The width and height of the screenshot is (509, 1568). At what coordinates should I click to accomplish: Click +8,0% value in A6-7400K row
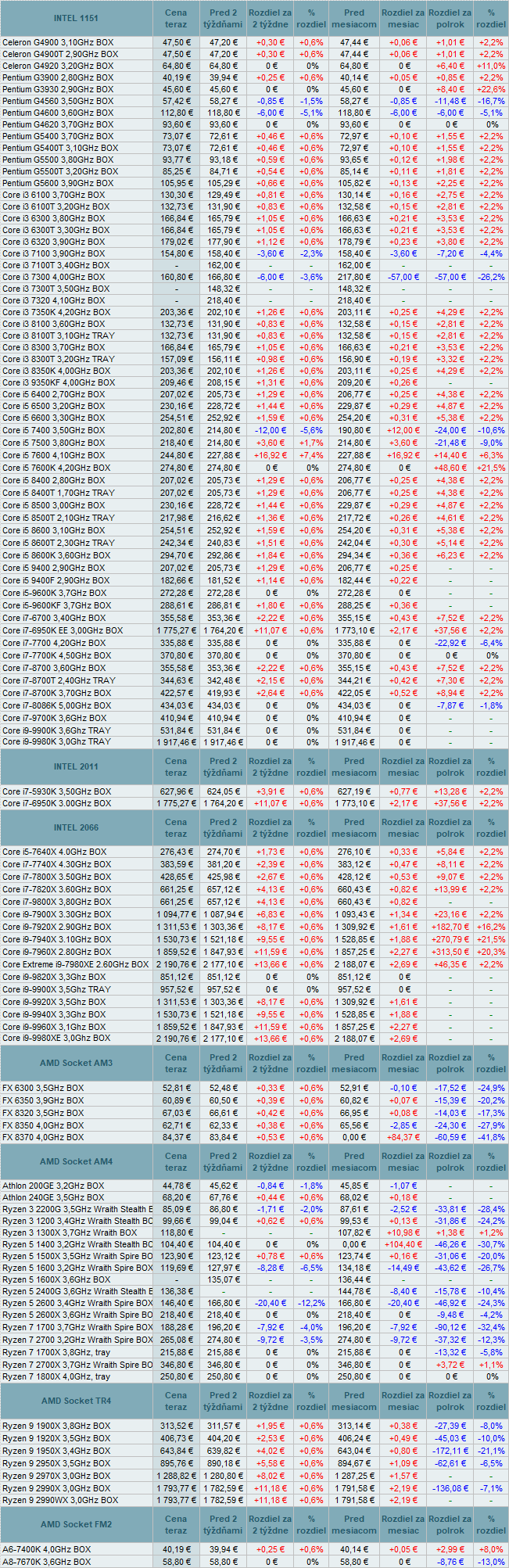[x=491, y=1549]
